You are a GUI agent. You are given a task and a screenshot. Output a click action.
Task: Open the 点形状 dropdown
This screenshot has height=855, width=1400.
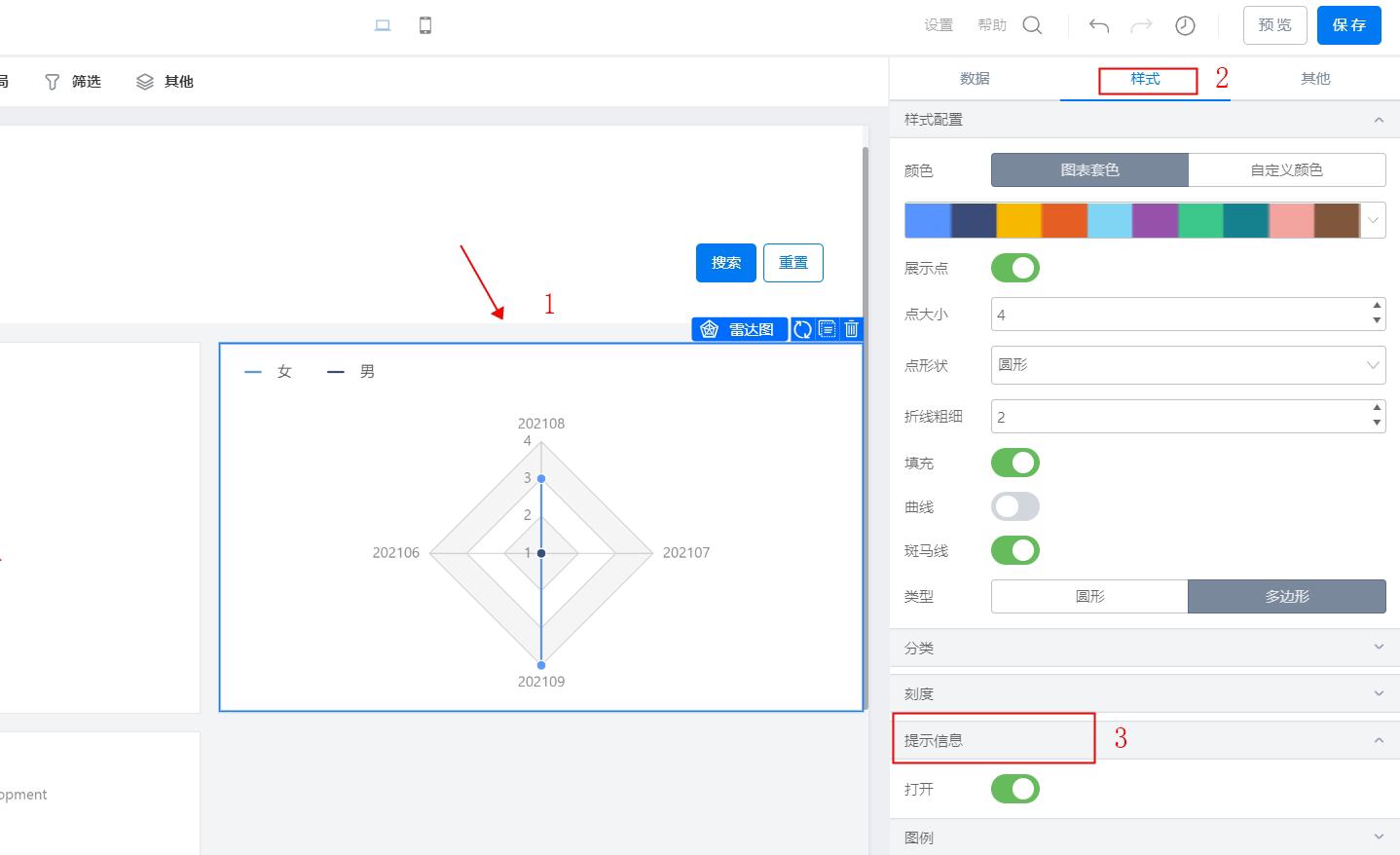pyautogui.click(x=1188, y=365)
